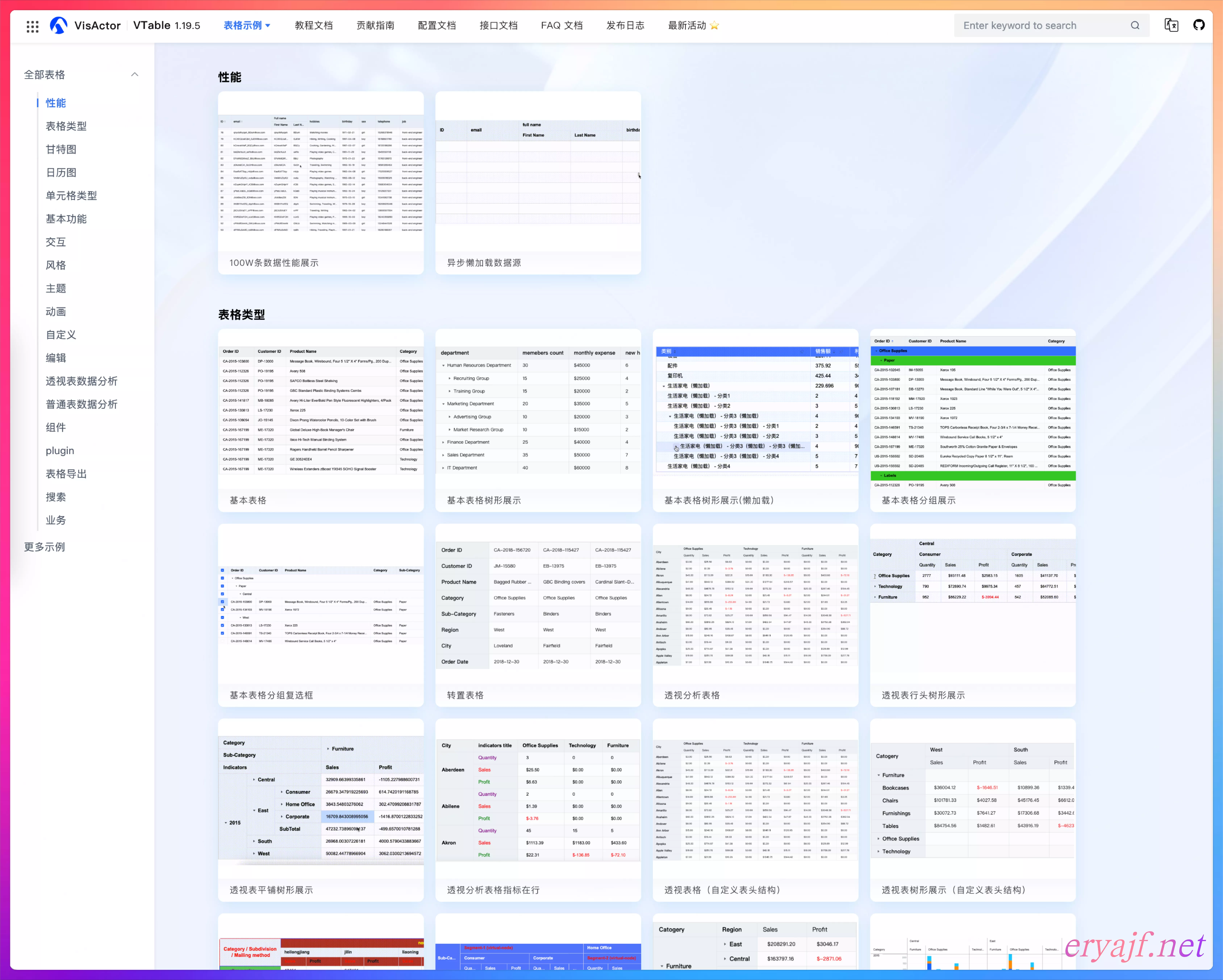Click the 100W条数据性能展示 caption text
1223x980 pixels.
pos(274,263)
